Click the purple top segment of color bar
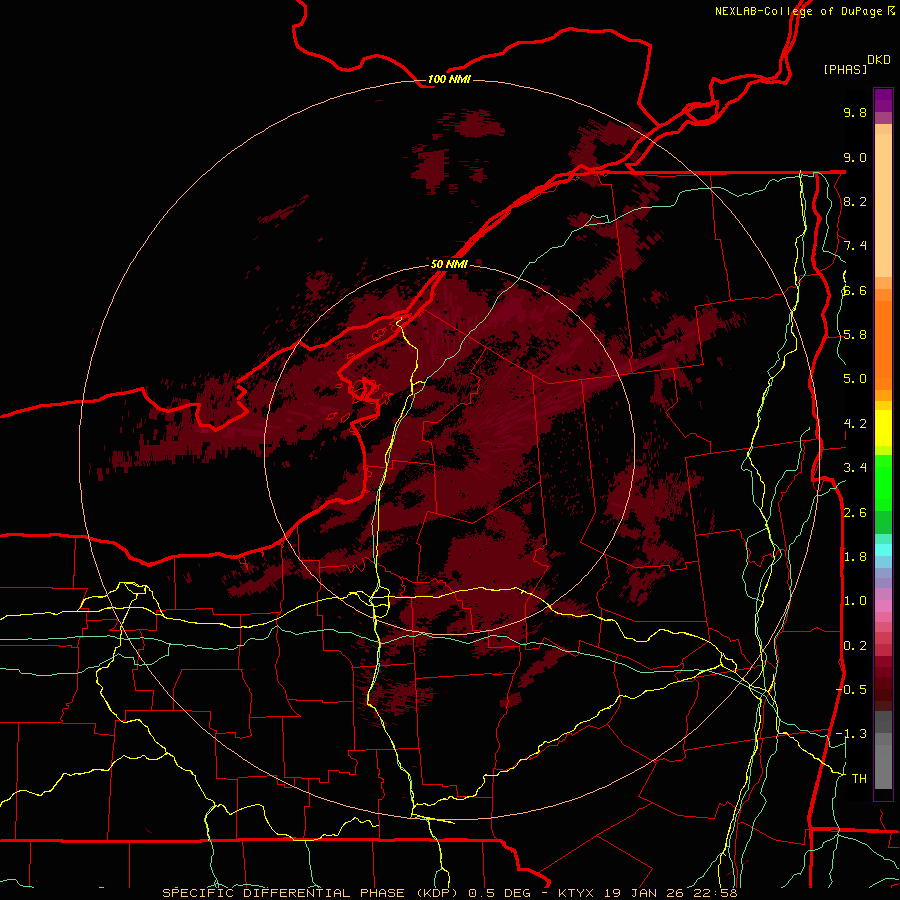Screen dimensions: 900x900 tap(883, 100)
